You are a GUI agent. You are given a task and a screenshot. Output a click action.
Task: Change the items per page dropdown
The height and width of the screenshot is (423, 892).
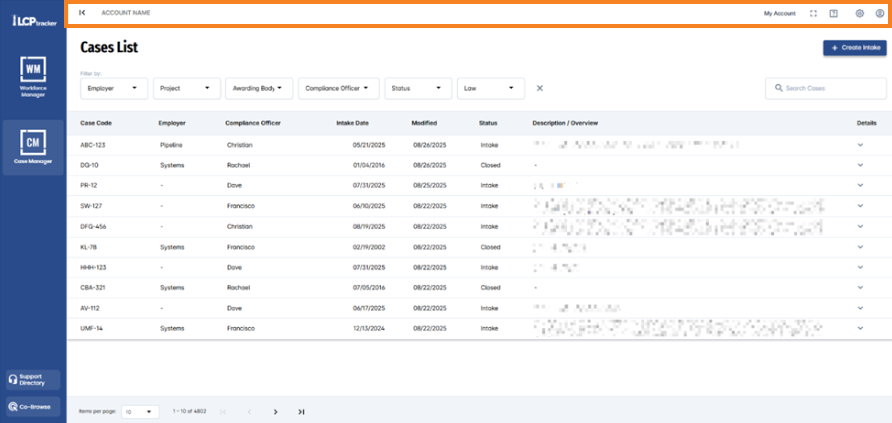tap(141, 412)
